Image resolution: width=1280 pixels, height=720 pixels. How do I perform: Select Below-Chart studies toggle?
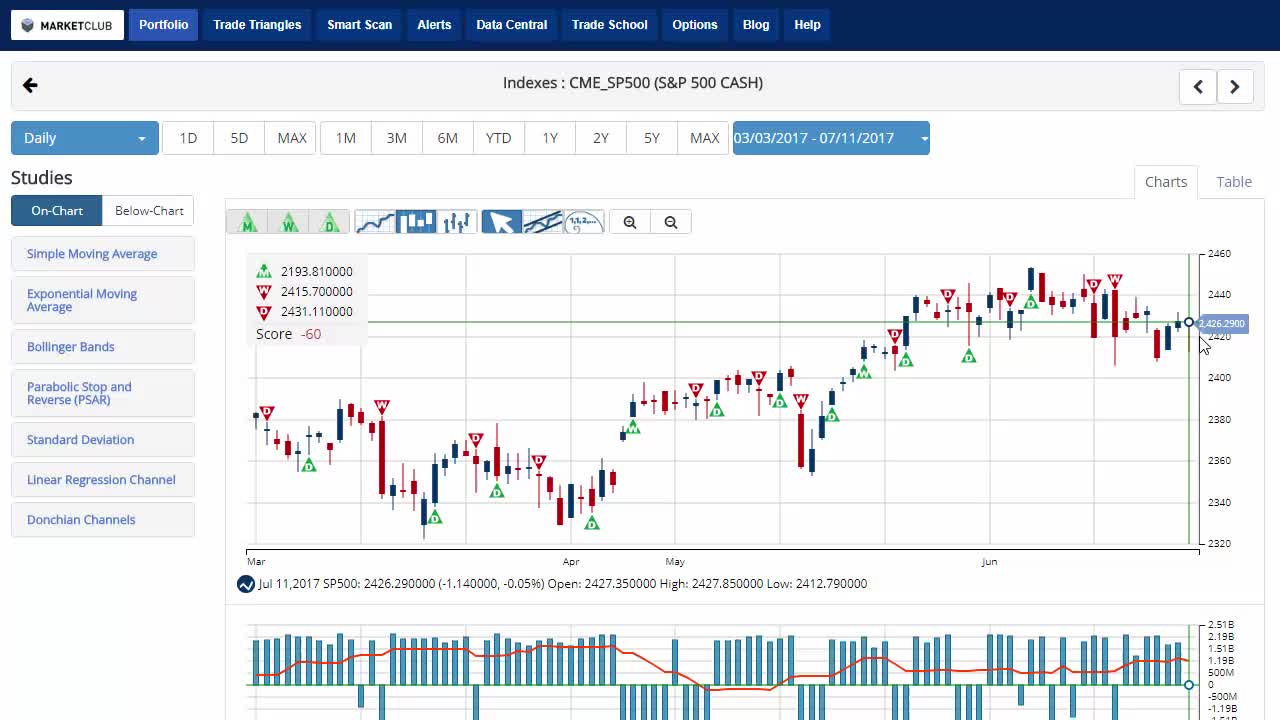pos(149,211)
